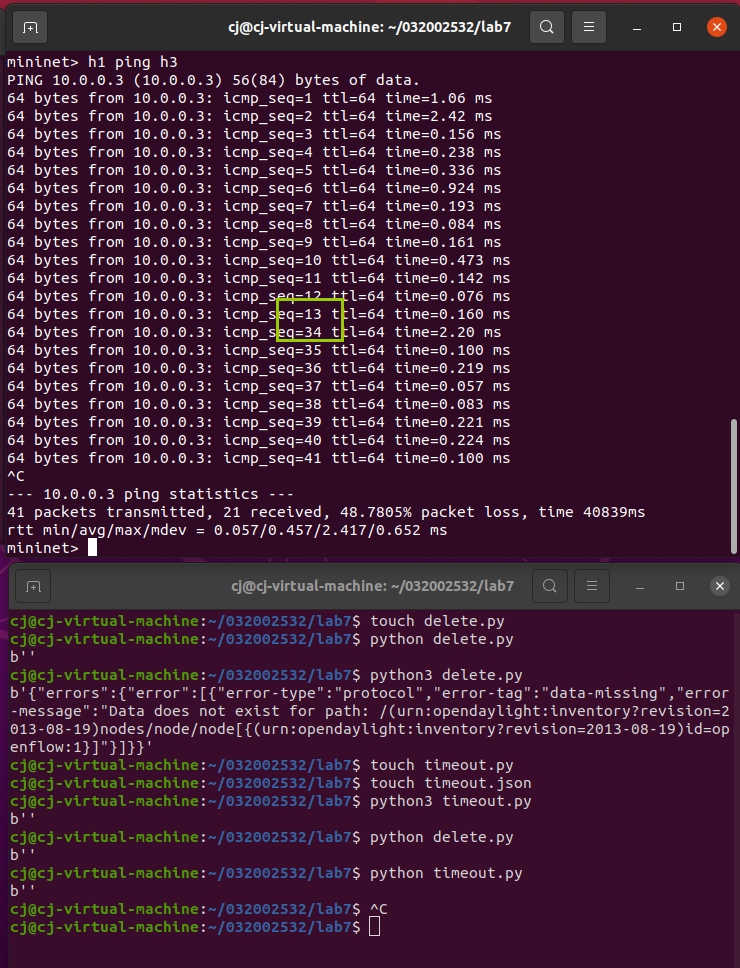Click '--- 10.0.0.3 ping statistics ---' line

(x=151, y=494)
